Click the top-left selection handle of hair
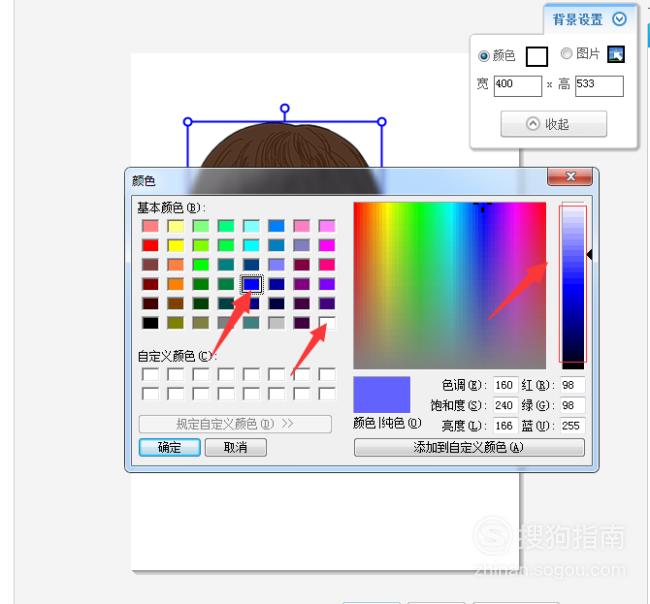The height and width of the screenshot is (604, 650). pos(188,122)
